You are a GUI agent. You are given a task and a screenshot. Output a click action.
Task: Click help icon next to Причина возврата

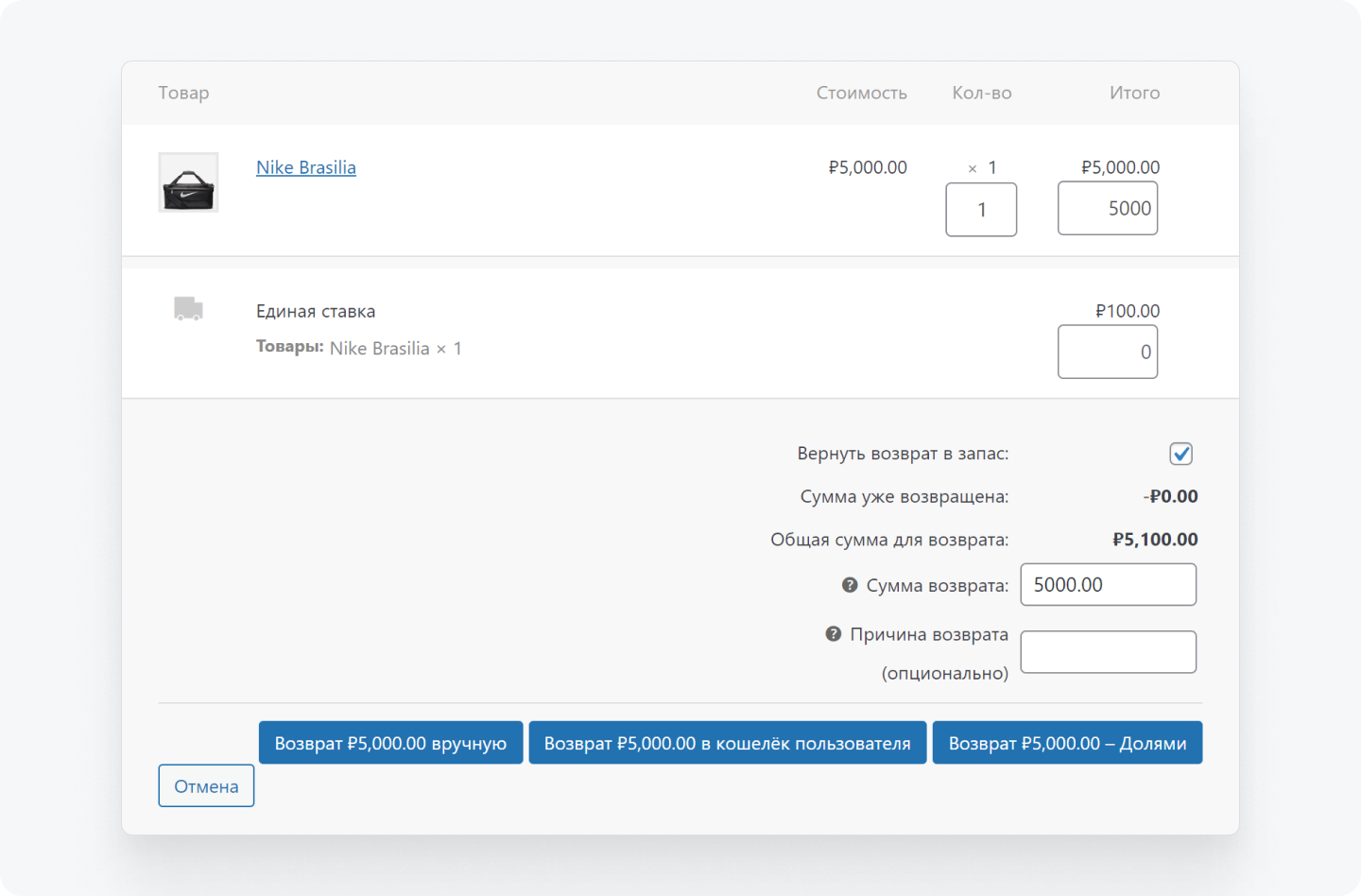pyautogui.click(x=833, y=633)
